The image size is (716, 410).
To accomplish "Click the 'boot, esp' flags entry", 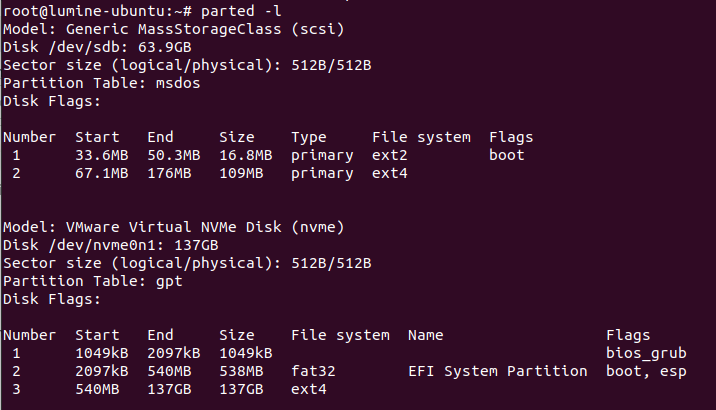I will (646, 371).
